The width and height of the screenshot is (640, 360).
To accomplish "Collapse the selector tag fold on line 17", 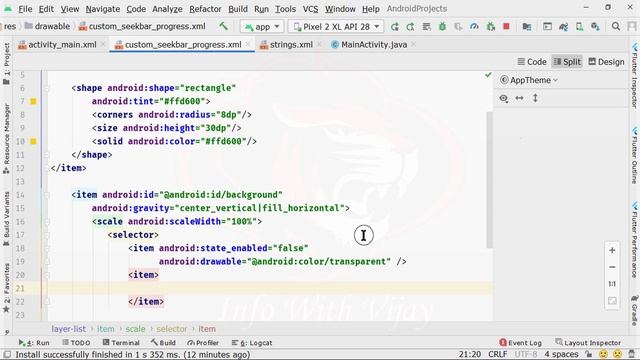I will [x=47, y=235].
